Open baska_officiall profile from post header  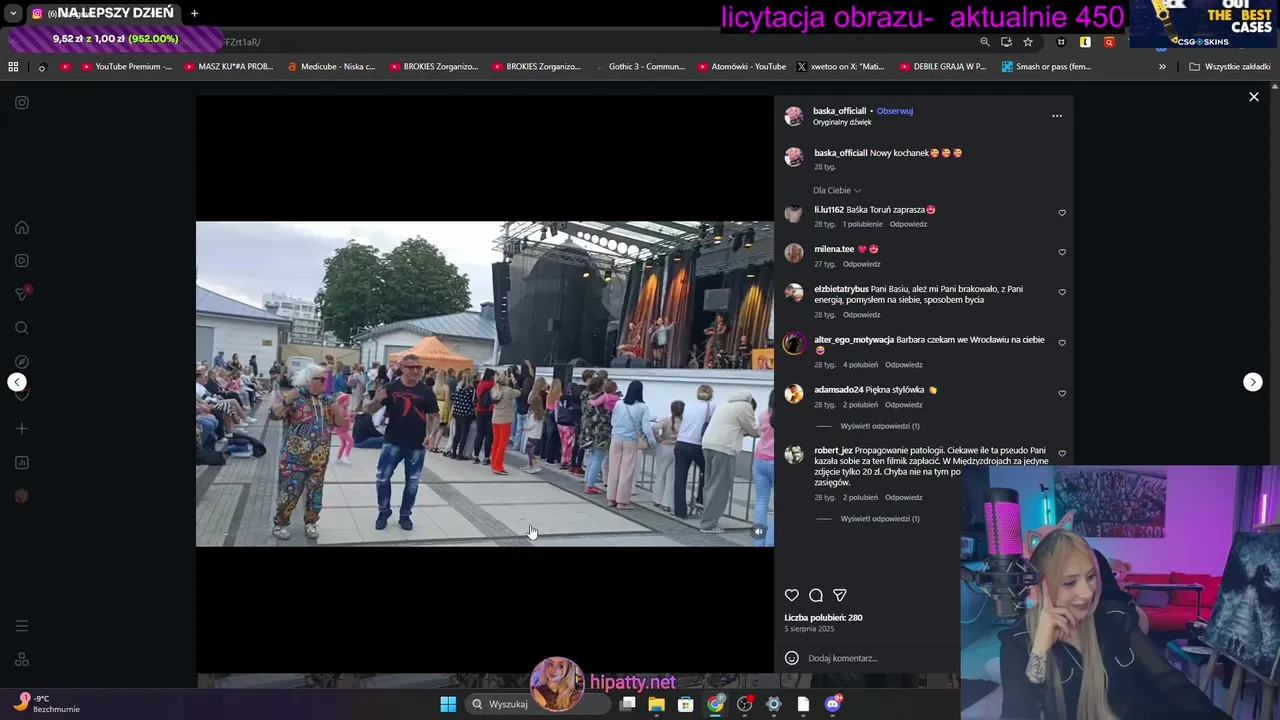[839, 111]
